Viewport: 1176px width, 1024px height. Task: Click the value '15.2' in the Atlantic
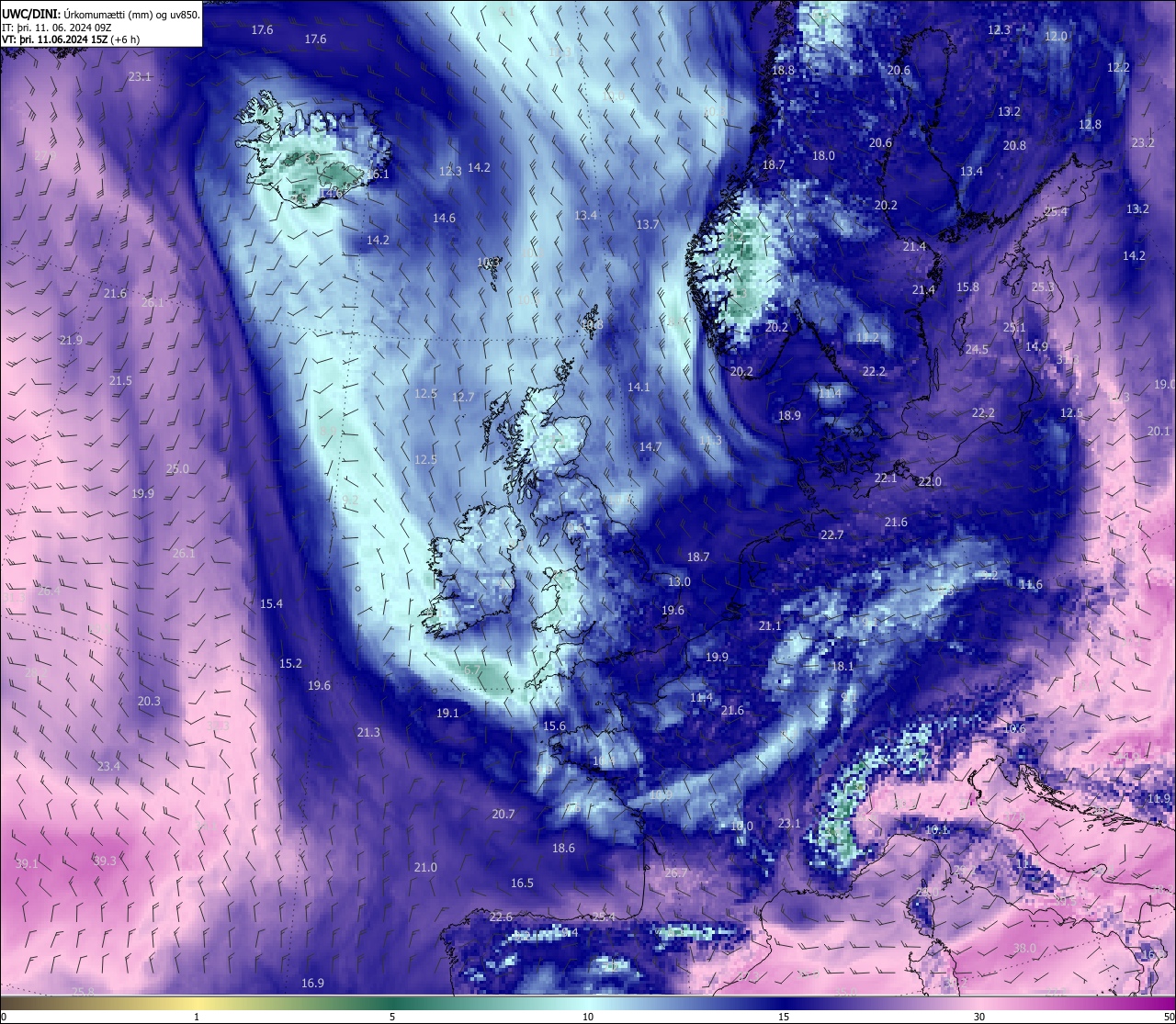[290, 664]
